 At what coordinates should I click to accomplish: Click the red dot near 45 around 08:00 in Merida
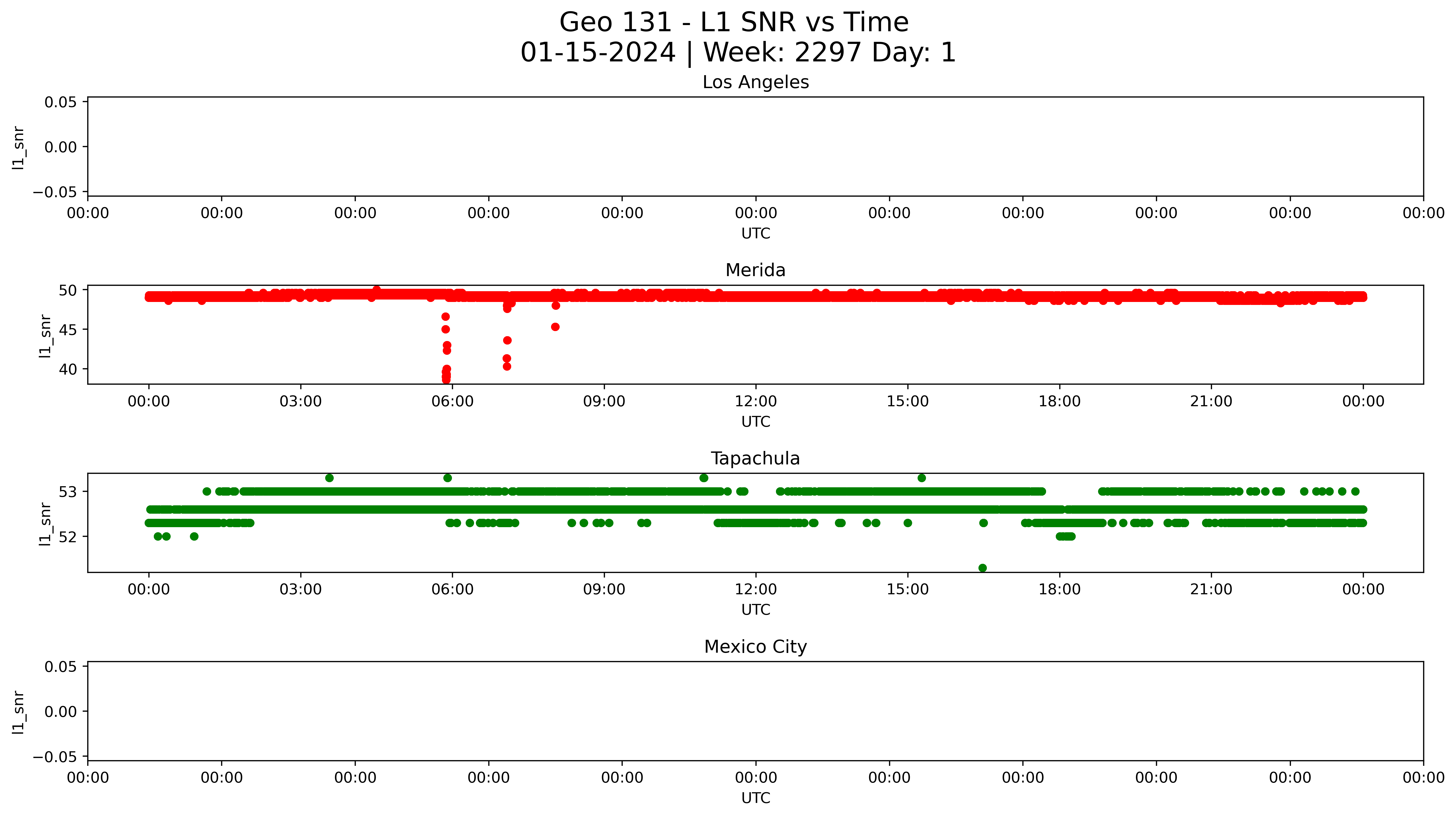(555, 327)
